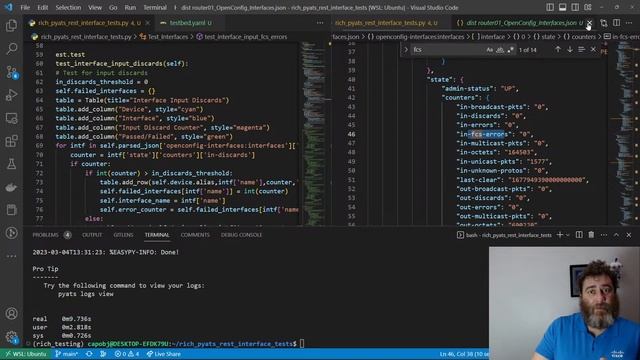Open More Actions for the right editor group

[629, 23]
